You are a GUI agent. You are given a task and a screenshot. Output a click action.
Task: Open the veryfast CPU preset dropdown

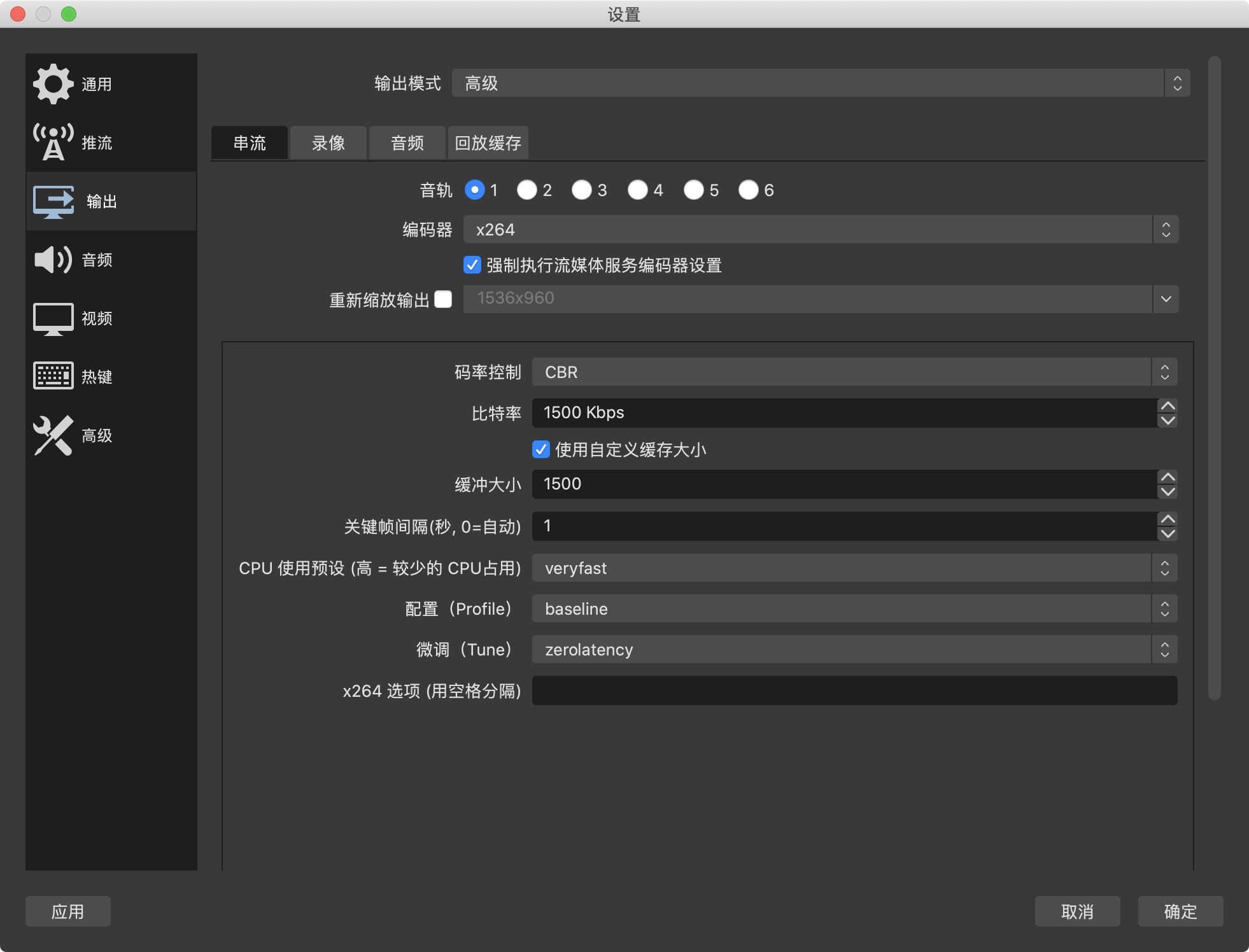click(854, 568)
